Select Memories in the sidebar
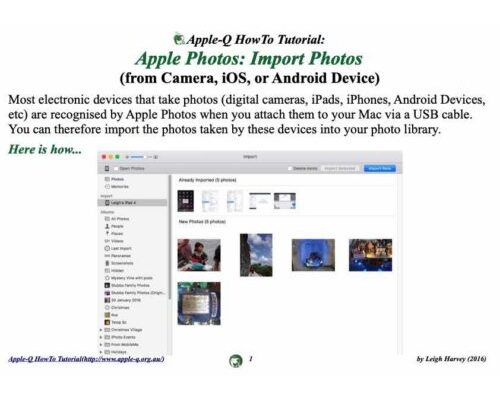Screen dimensions: 500x400 pos(119,187)
